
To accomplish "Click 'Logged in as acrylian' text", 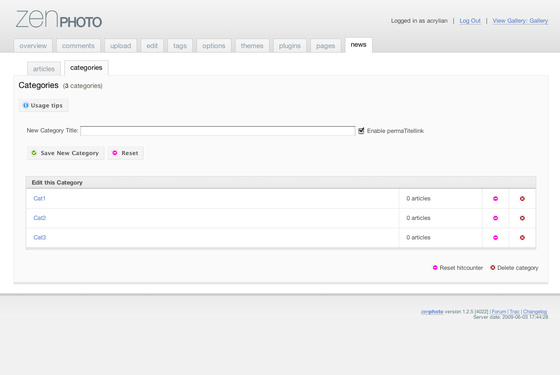I will tap(419, 21).
